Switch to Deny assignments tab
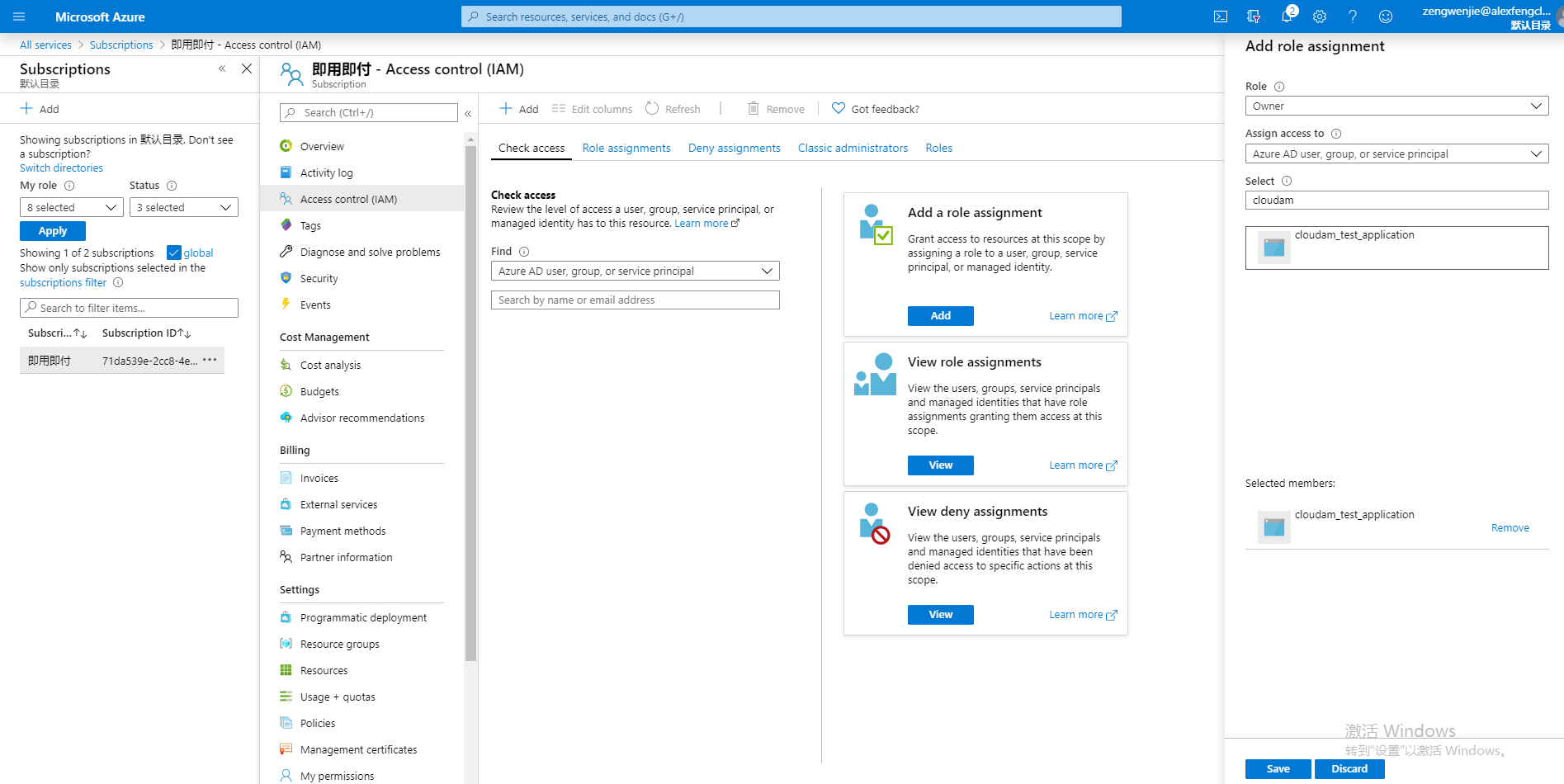 pos(735,148)
